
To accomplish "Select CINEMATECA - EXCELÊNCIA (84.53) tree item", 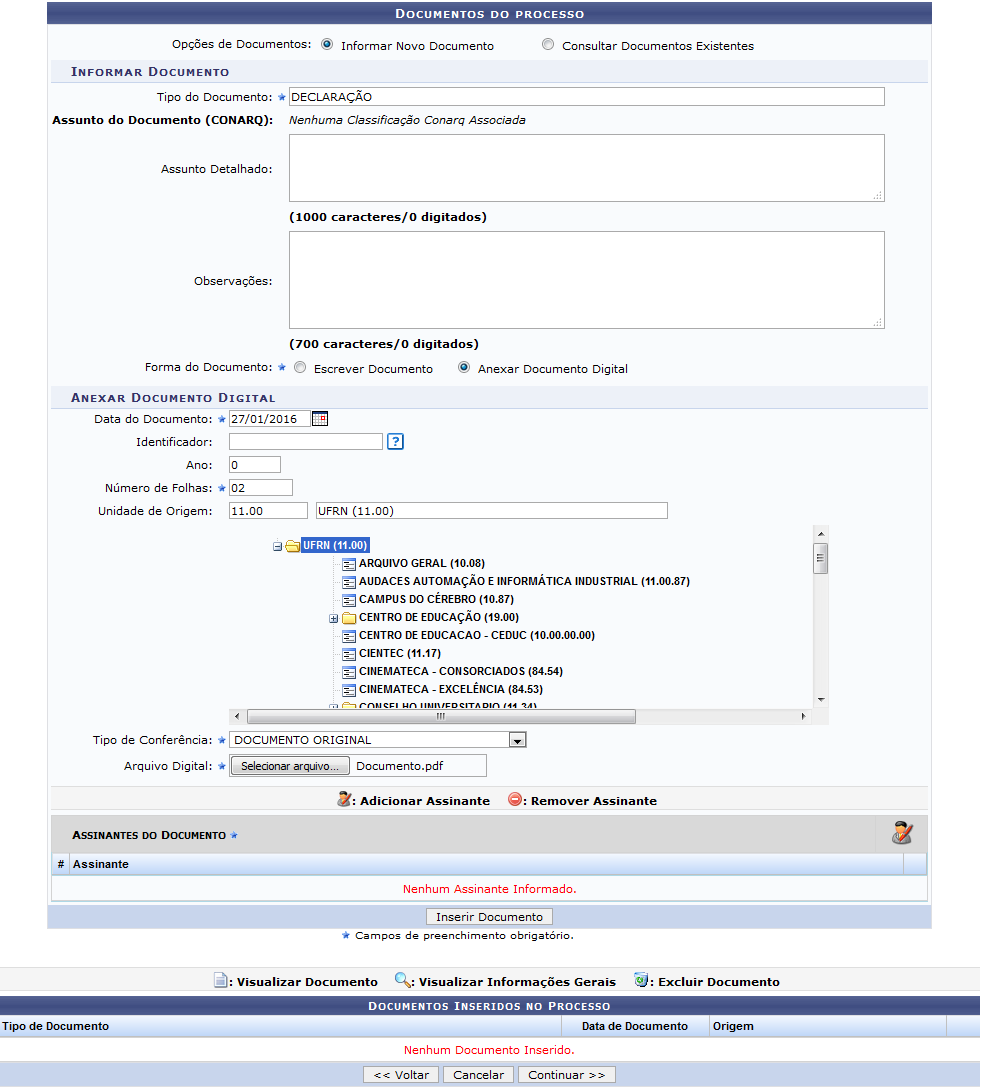I will tap(451, 690).
